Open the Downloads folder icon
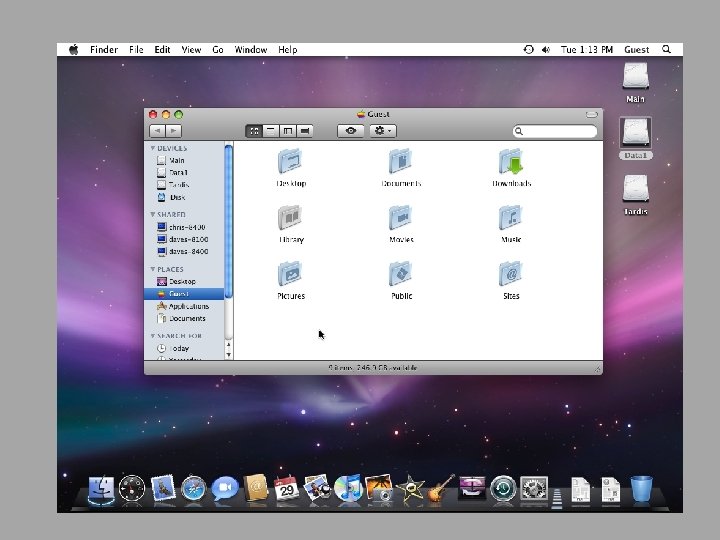This screenshot has width=720, height=540. 510,162
